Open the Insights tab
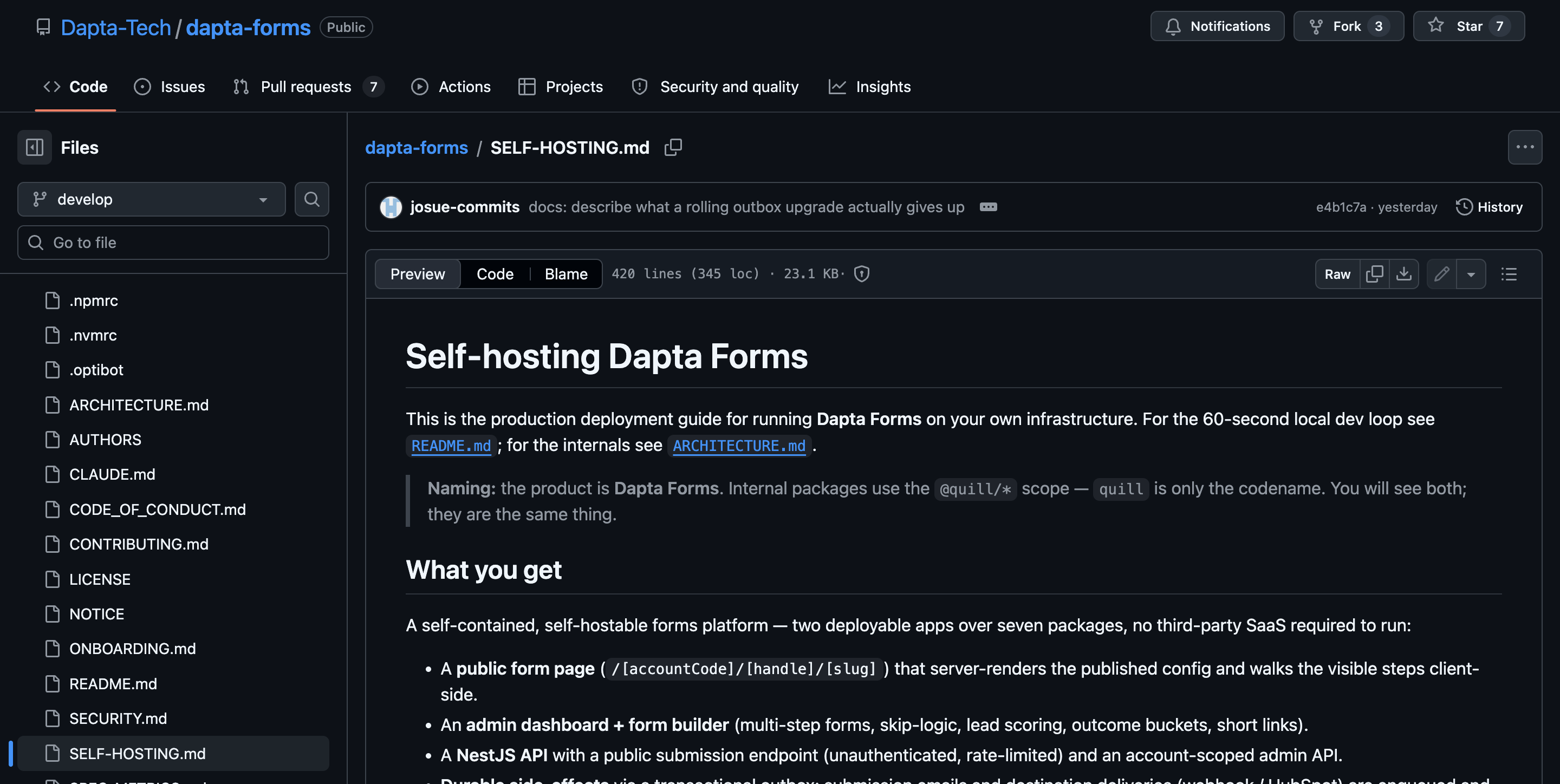This screenshot has height=784, width=1560. pos(869,87)
